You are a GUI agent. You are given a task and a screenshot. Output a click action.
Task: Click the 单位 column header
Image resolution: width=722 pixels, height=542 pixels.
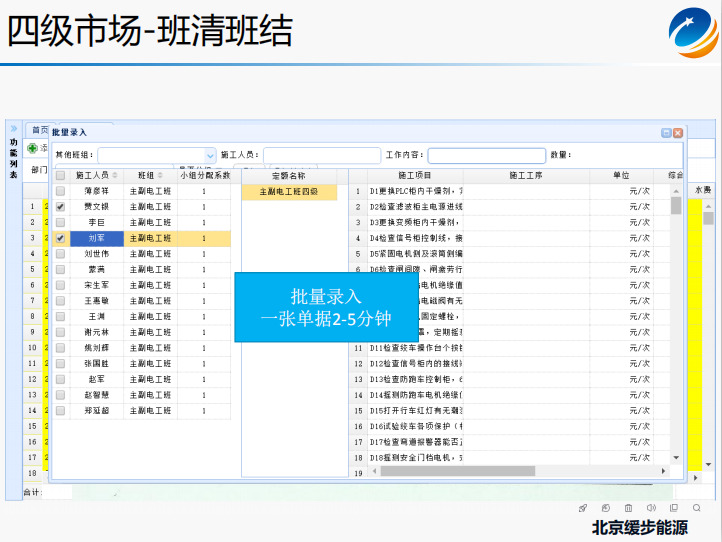pos(621,175)
